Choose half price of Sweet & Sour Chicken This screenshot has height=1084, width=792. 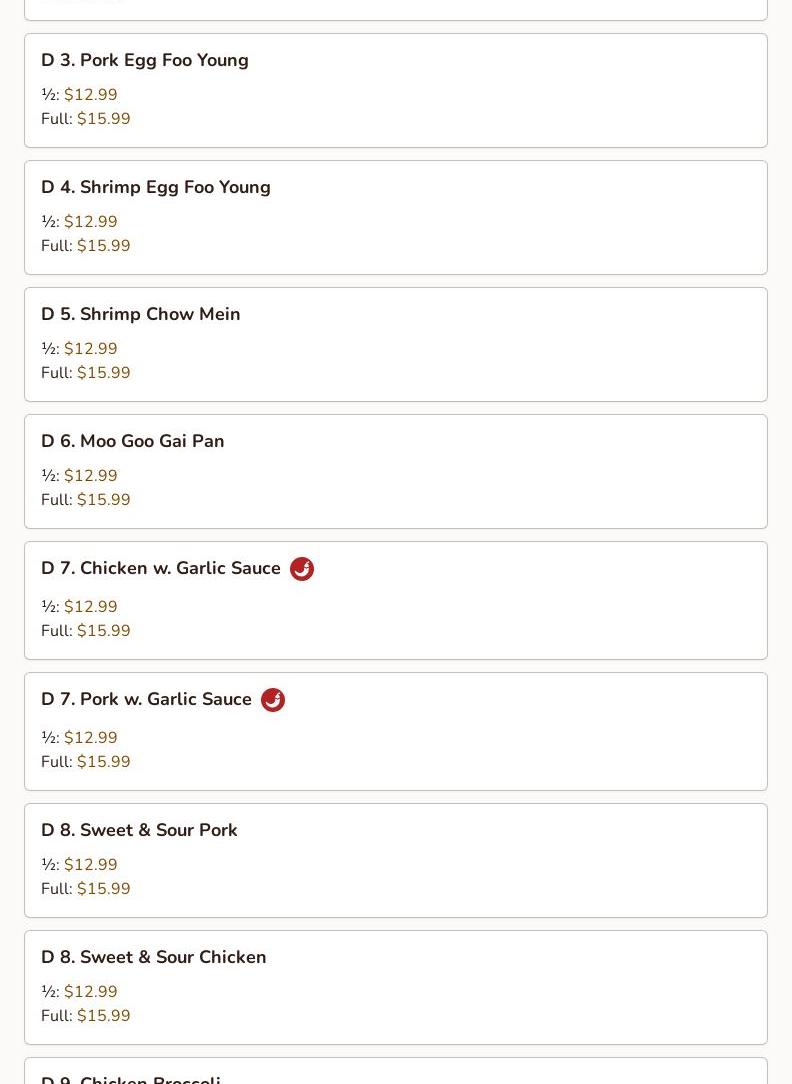click(x=91, y=991)
